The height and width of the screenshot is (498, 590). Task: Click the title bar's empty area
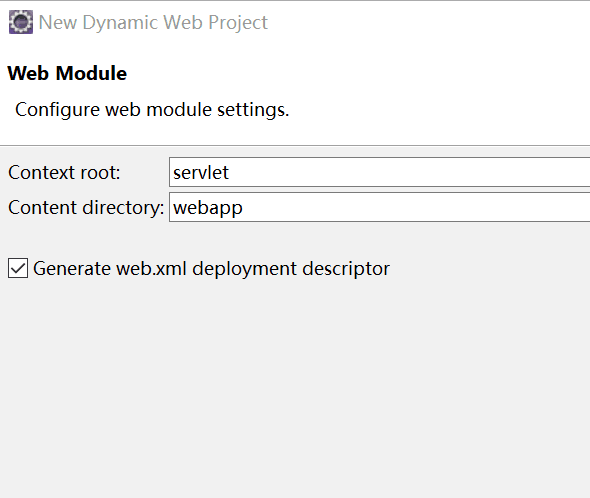(429, 23)
